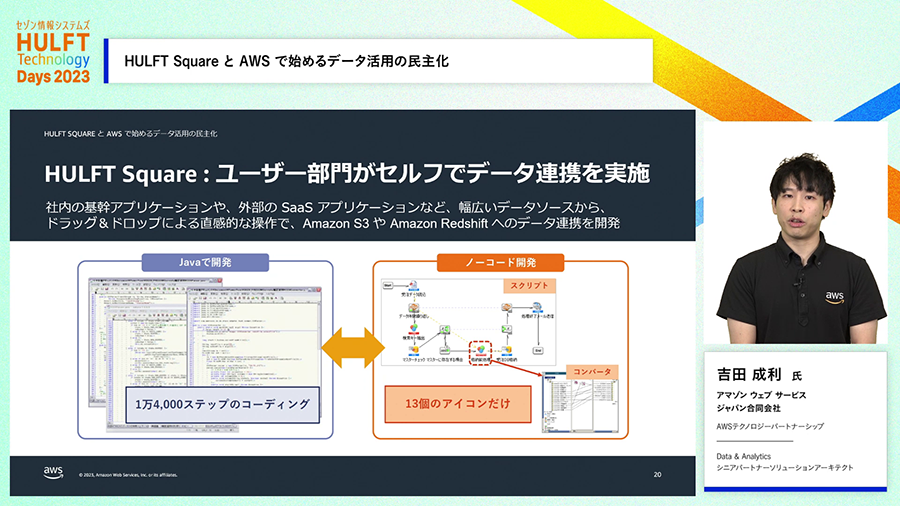The image size is (900, 506).
Task: Click the first flow icon right of Start
Action: tap(412, 286)
